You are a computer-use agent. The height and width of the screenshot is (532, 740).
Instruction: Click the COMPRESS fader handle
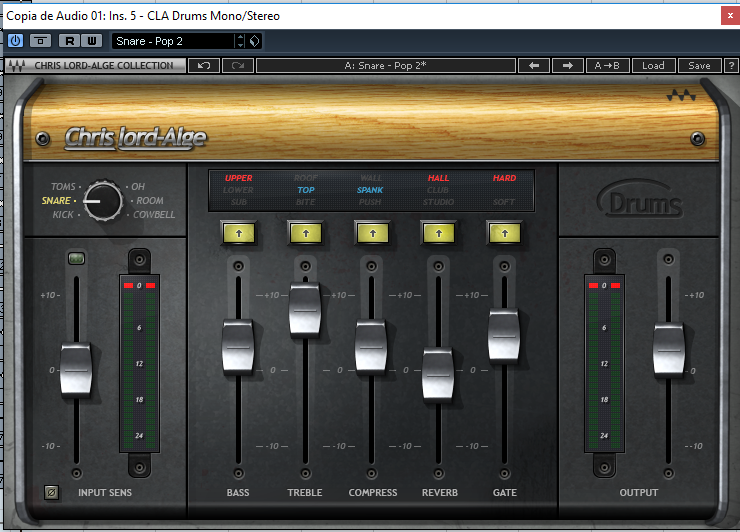click(371, 347)
